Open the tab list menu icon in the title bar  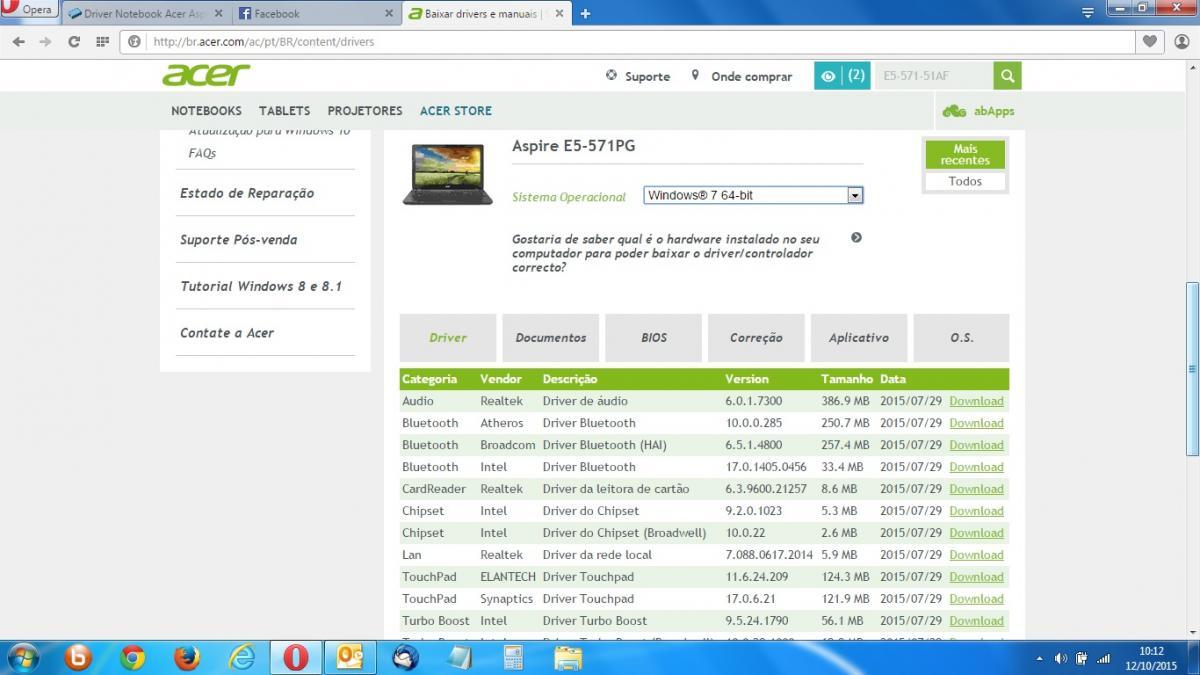pyautogui.click(x=1088, y=12)
